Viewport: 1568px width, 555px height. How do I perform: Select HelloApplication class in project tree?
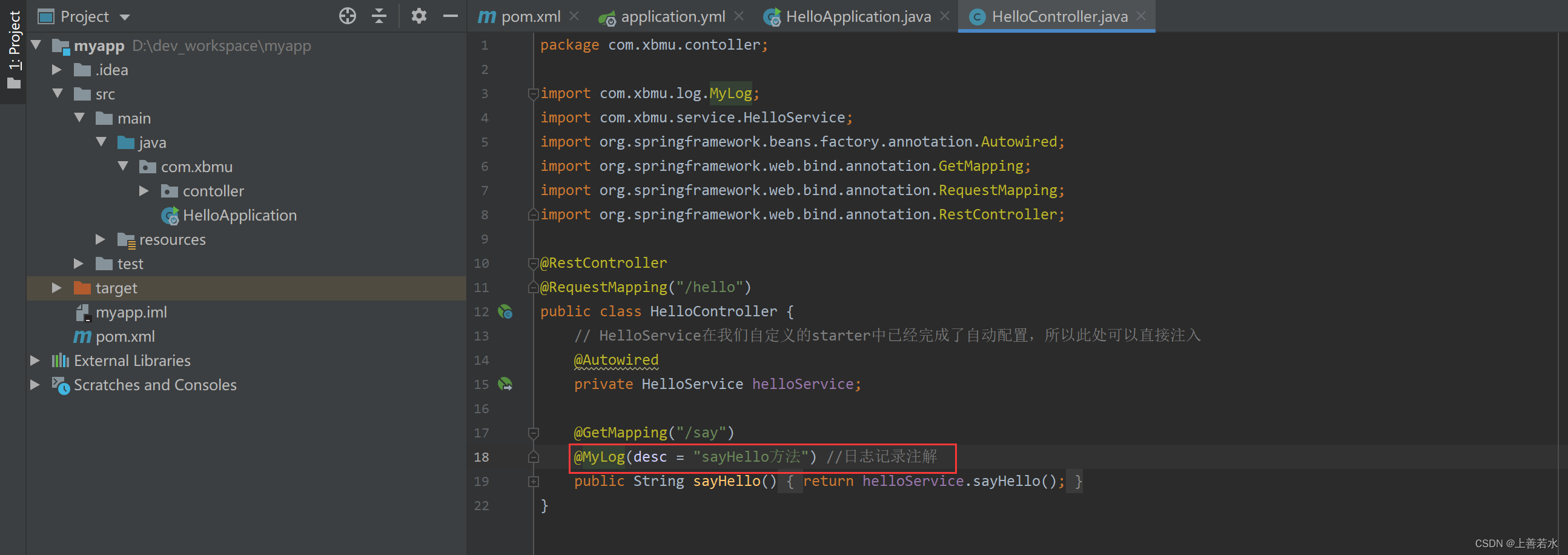tap(239, 215)
